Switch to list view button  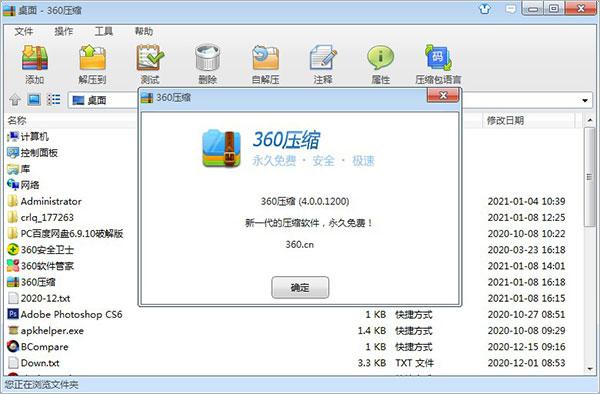tap(54, 100)
